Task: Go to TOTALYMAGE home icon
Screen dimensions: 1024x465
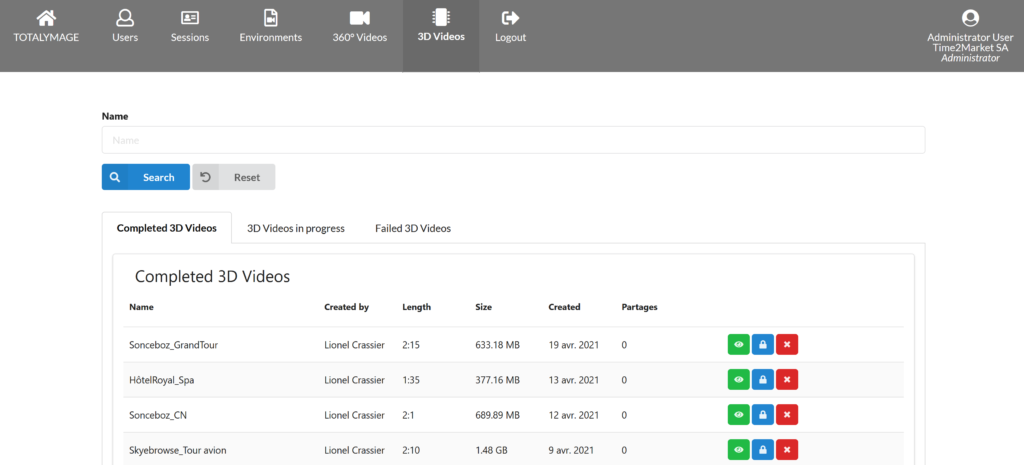Action: point(46,18)
